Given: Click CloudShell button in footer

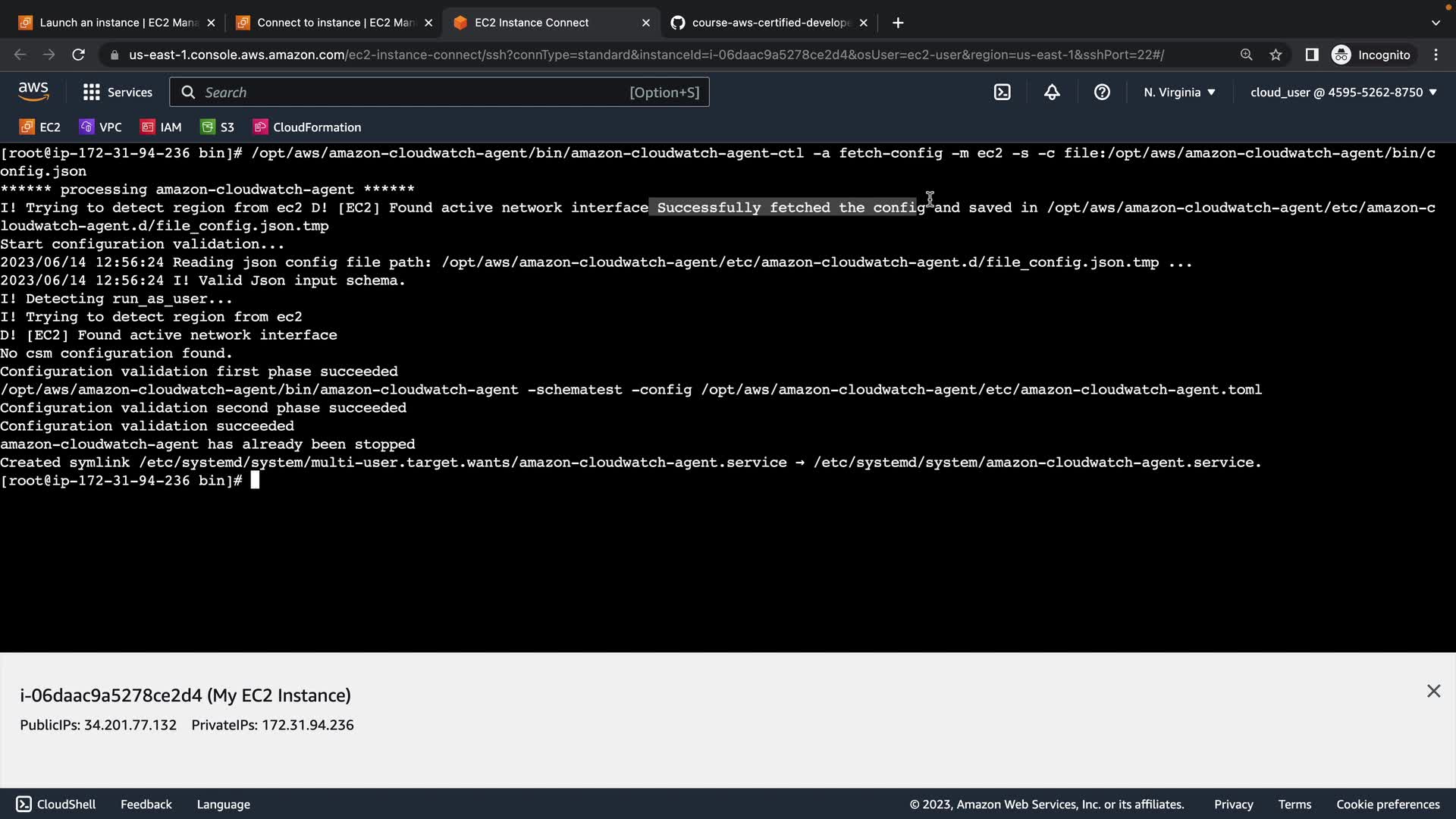Looking at the screenshot, I should point(56,804).
